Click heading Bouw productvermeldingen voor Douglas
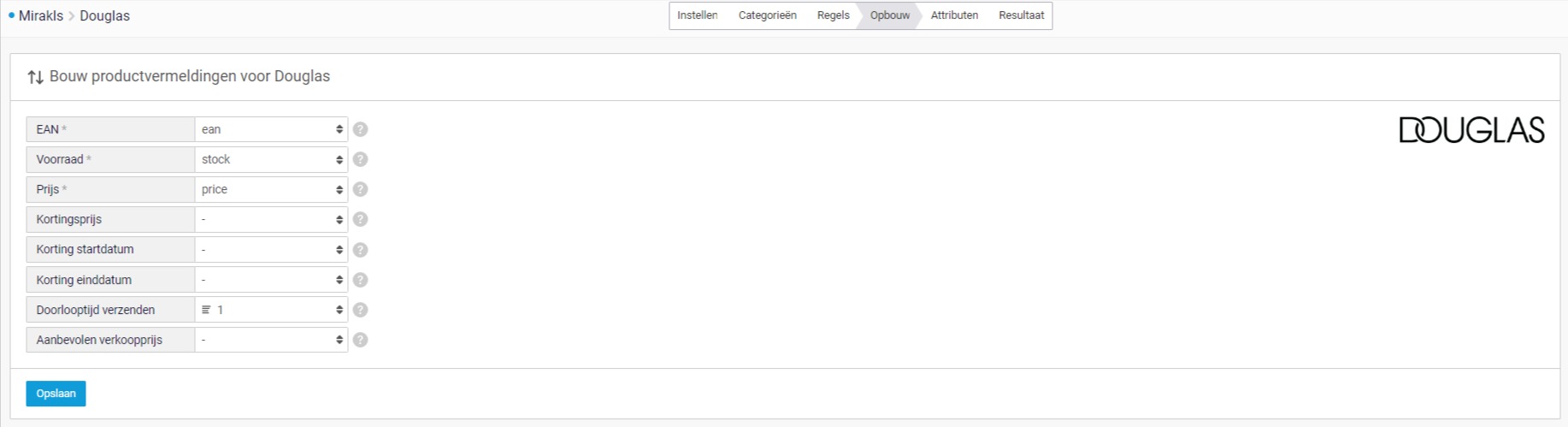The image size is (1568, 427). [190, 76]
